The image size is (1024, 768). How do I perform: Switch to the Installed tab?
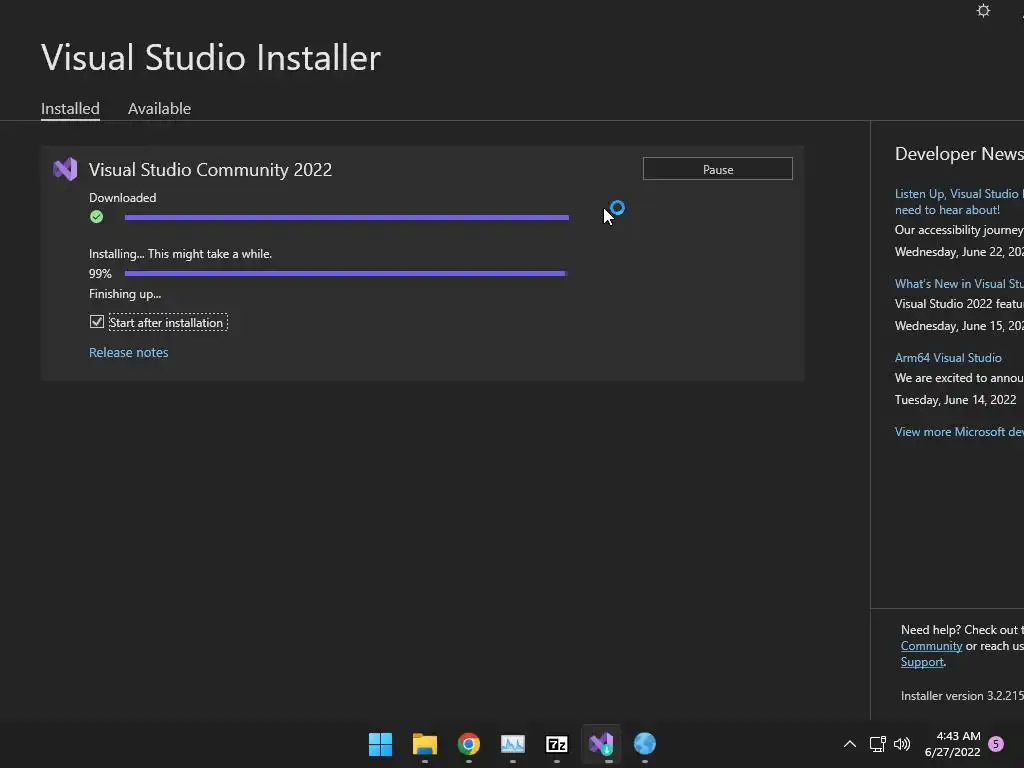coord(70,108)
